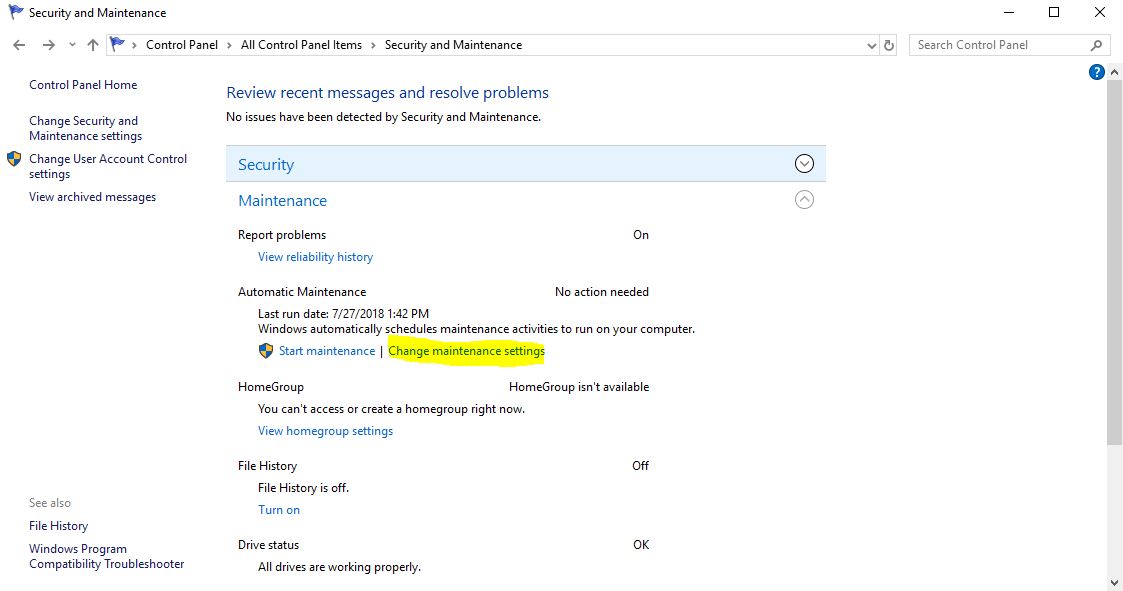The image size is (1123, 591).
Task: Start maintenance manually
Action: click(328, 350)
